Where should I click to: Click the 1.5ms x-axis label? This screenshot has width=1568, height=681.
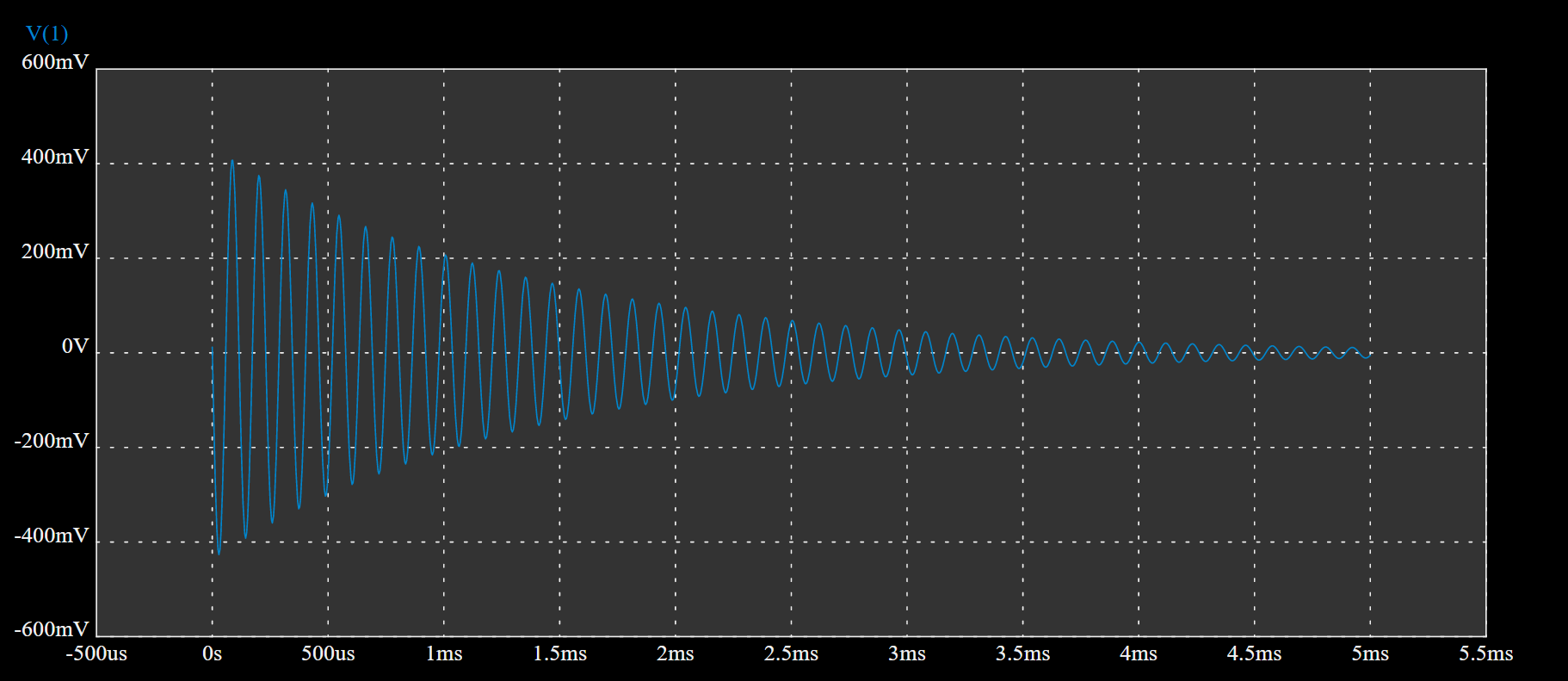(559, 653)
